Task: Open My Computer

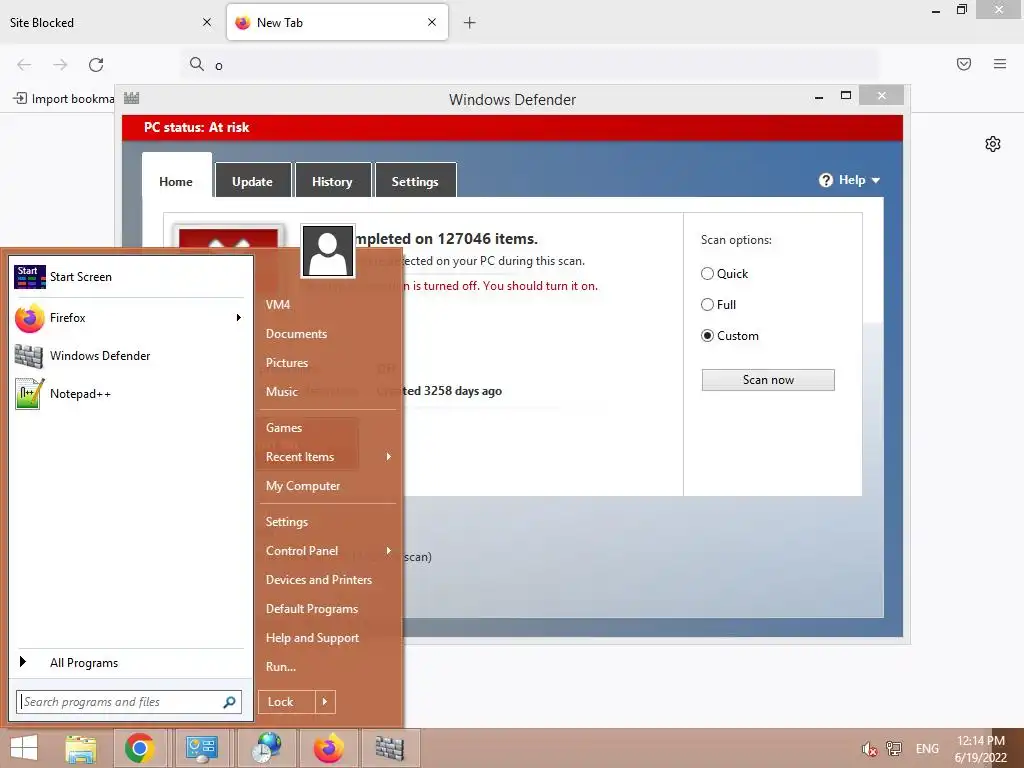Action: (303, 486)
